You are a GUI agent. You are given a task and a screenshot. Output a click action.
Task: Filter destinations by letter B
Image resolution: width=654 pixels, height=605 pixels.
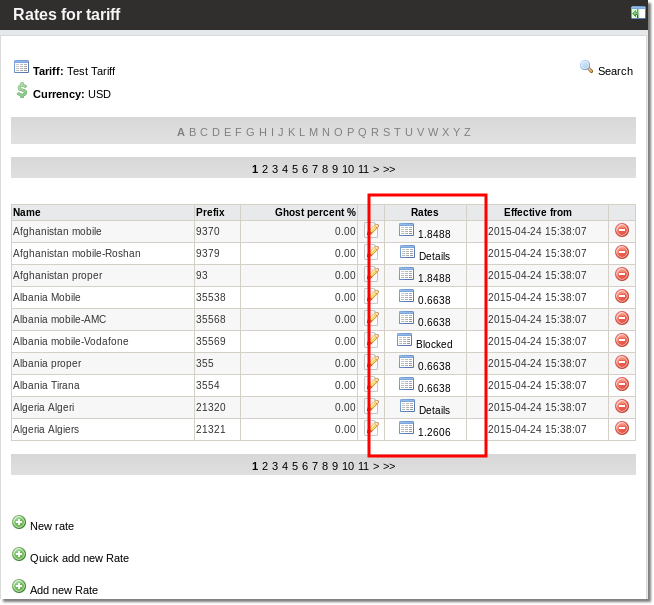(192, 132)
